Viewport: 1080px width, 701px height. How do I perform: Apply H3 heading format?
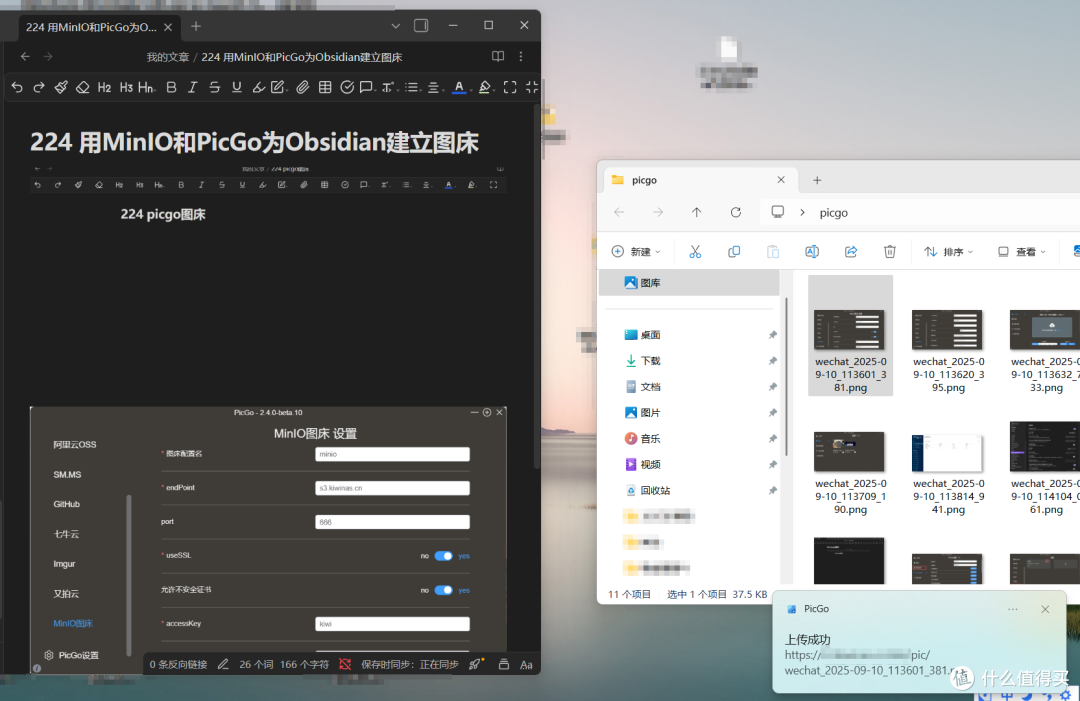126,87
